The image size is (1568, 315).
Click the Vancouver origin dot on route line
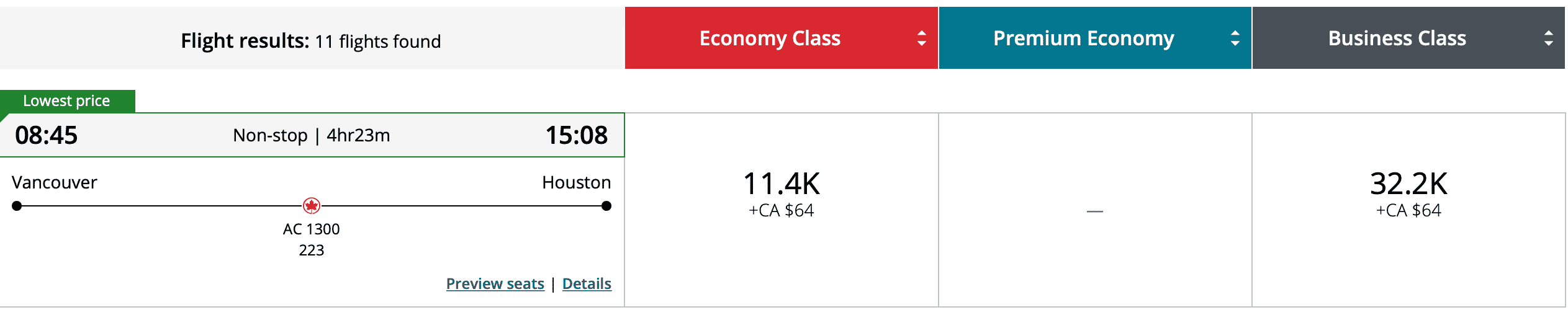(17, 206)
